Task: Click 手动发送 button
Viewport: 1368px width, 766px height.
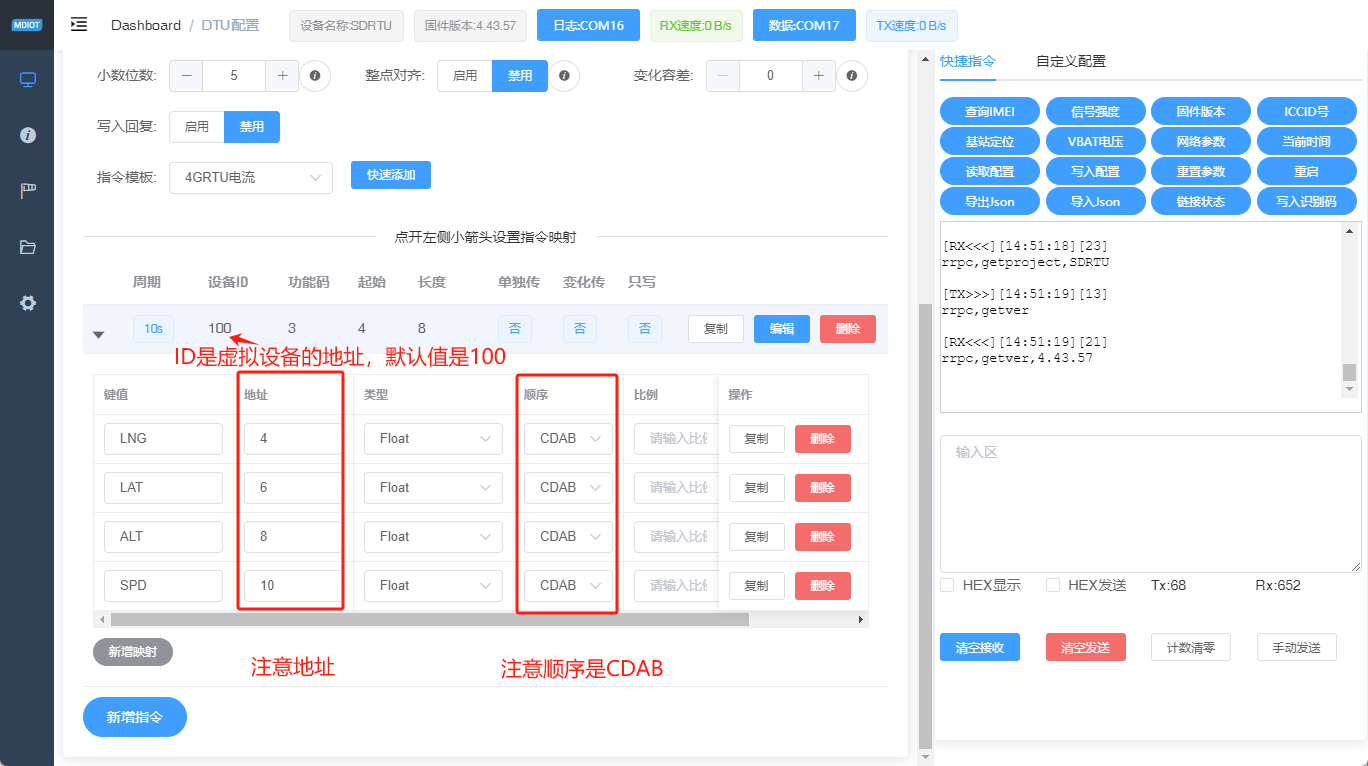Action: point(1297,647)
